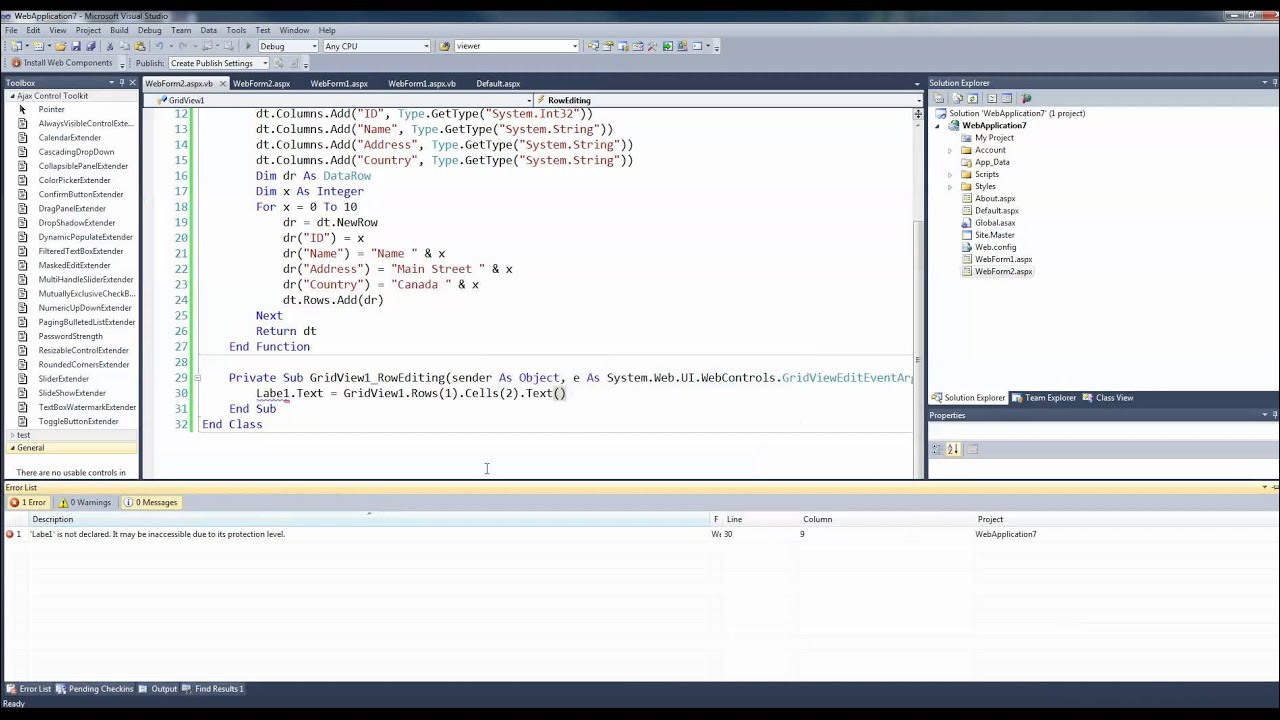Collapse the GridView1_RowEditing sub outline
The image size is (1280, 720).
pos(197,378)
